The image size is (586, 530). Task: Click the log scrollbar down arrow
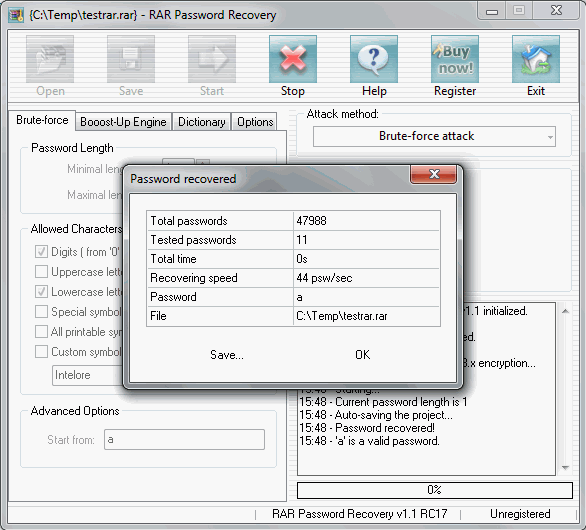[565, 468]
